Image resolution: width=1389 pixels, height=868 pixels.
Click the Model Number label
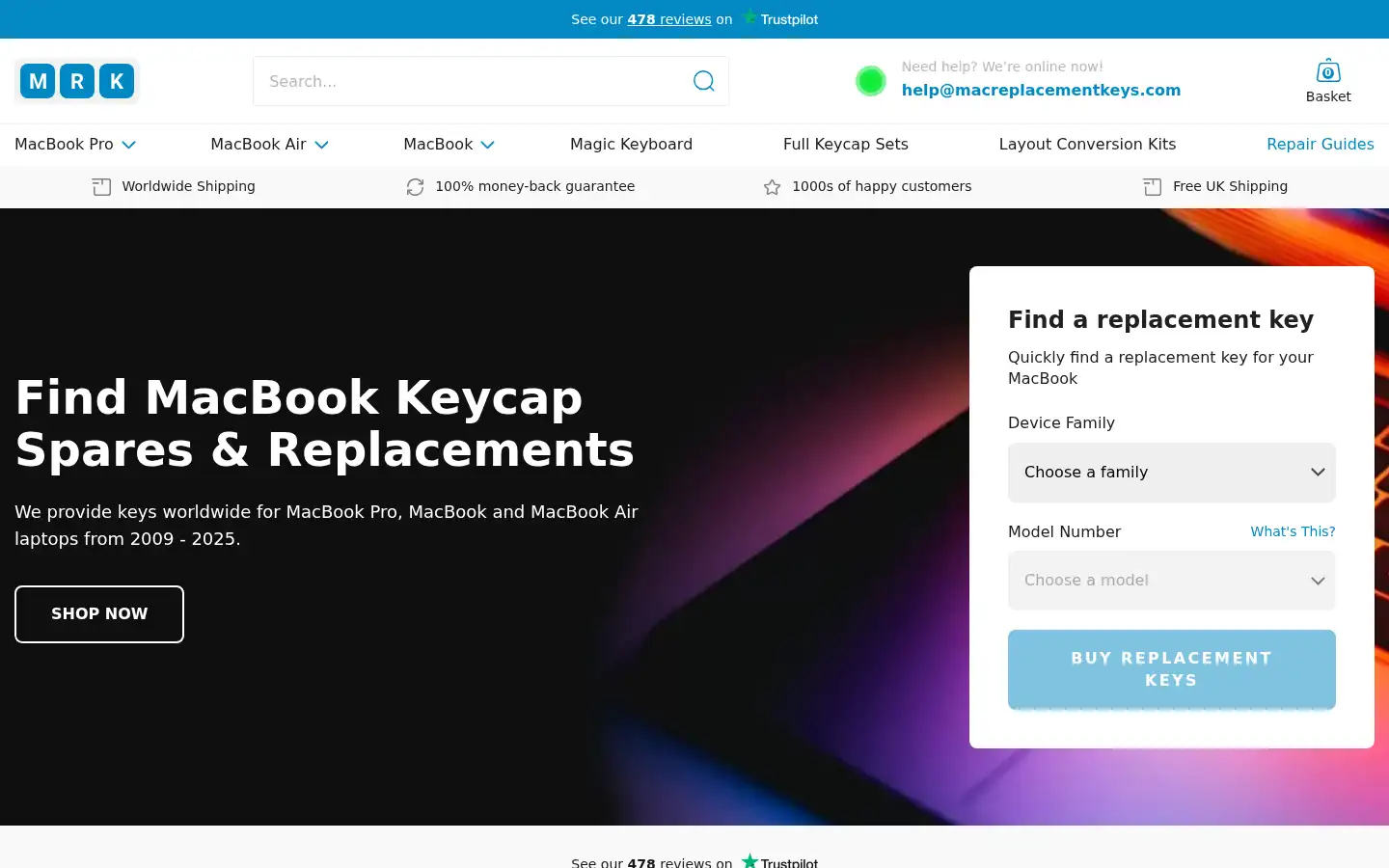pyautogui.click(x=1064, y=531)
